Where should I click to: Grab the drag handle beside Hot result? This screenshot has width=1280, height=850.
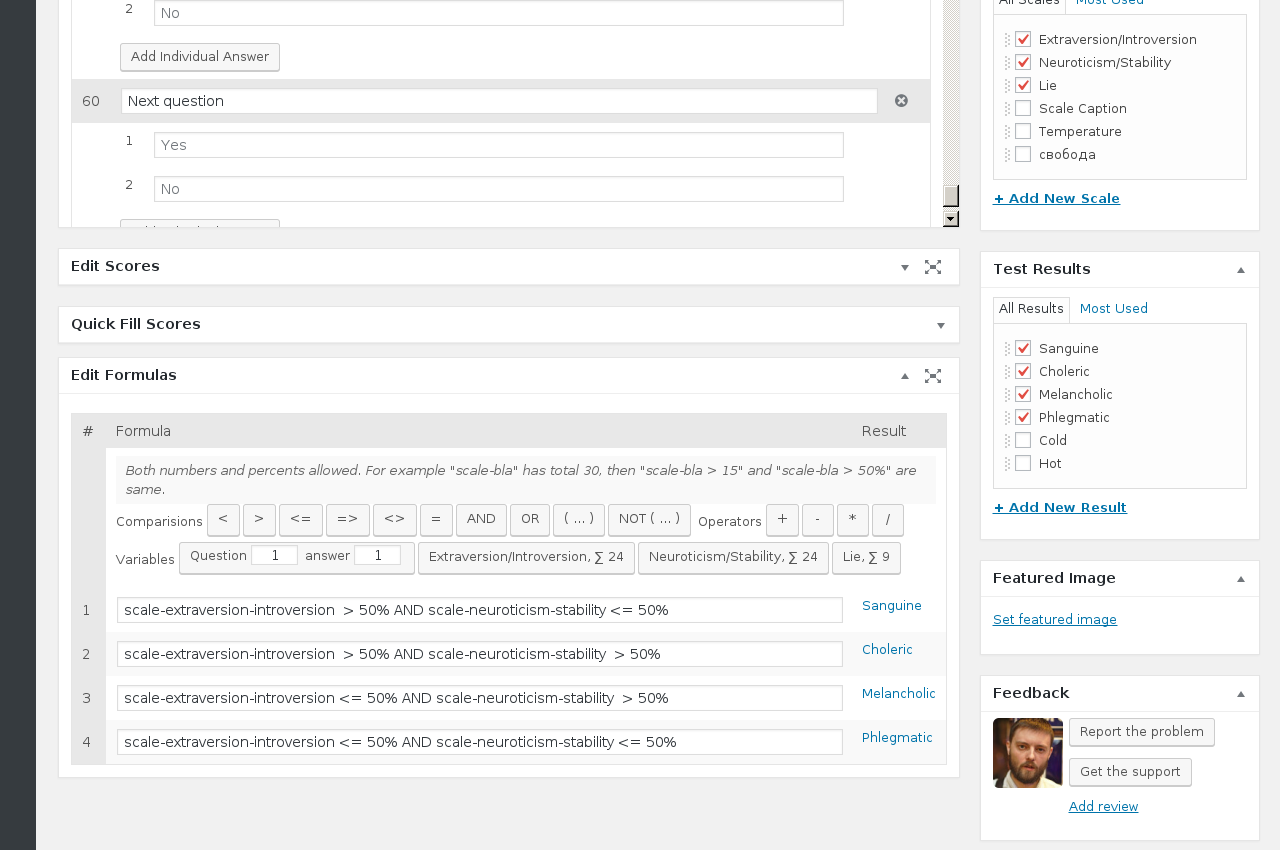tap(1007, 464)
